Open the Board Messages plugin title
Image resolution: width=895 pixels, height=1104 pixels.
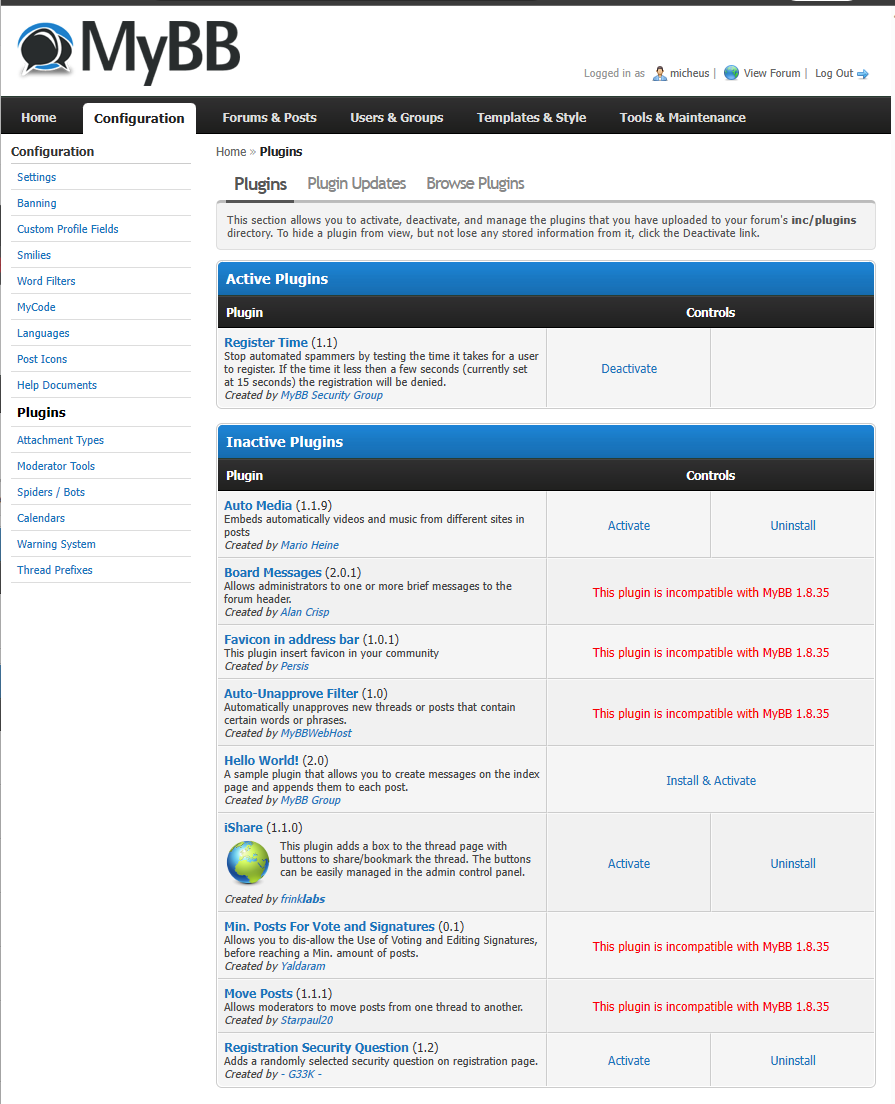click(273, 573)
